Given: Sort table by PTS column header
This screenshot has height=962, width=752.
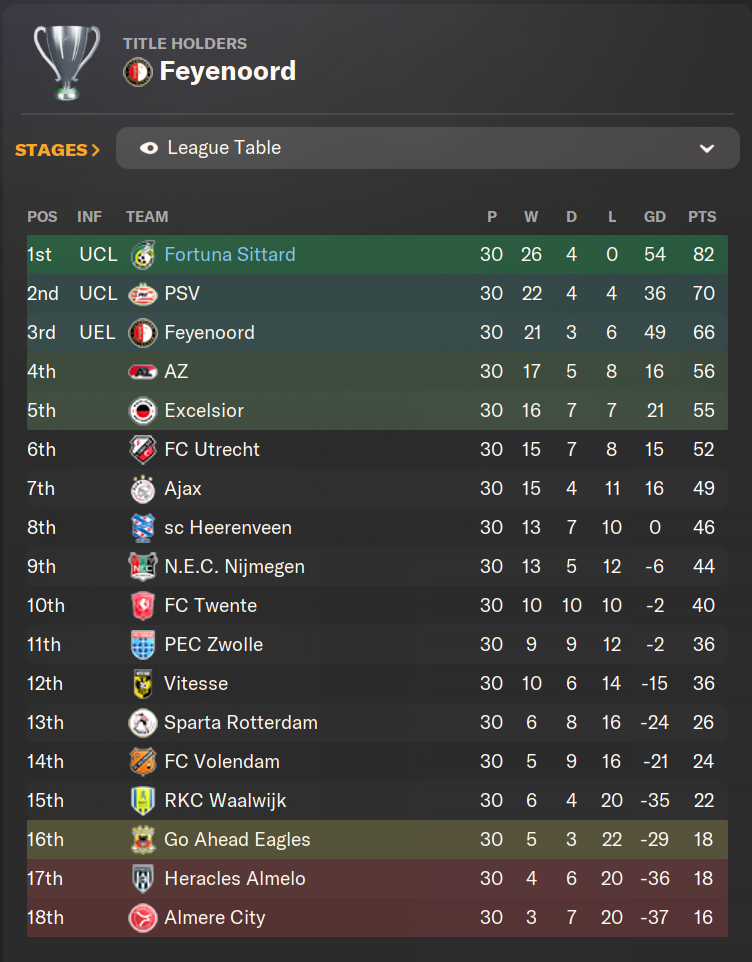Looking at the screenshot, I should (702, 217).
